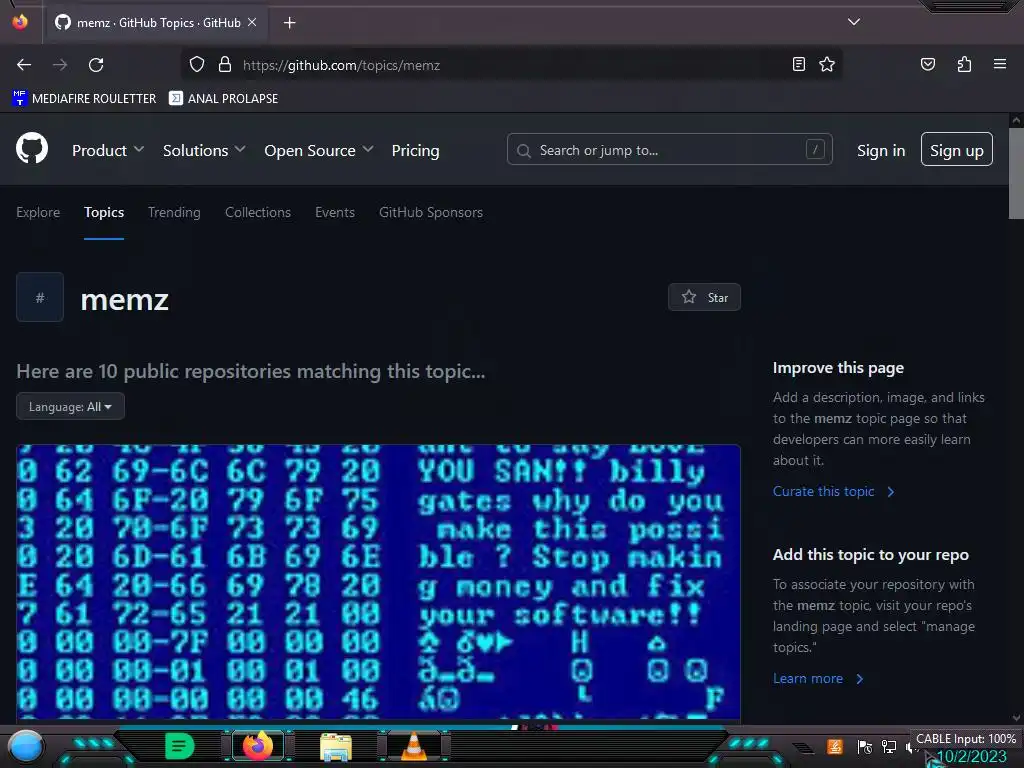This screenshot has height=768, width=1024.
Task: Reload the page with the refresh icon
Action: 96,65
